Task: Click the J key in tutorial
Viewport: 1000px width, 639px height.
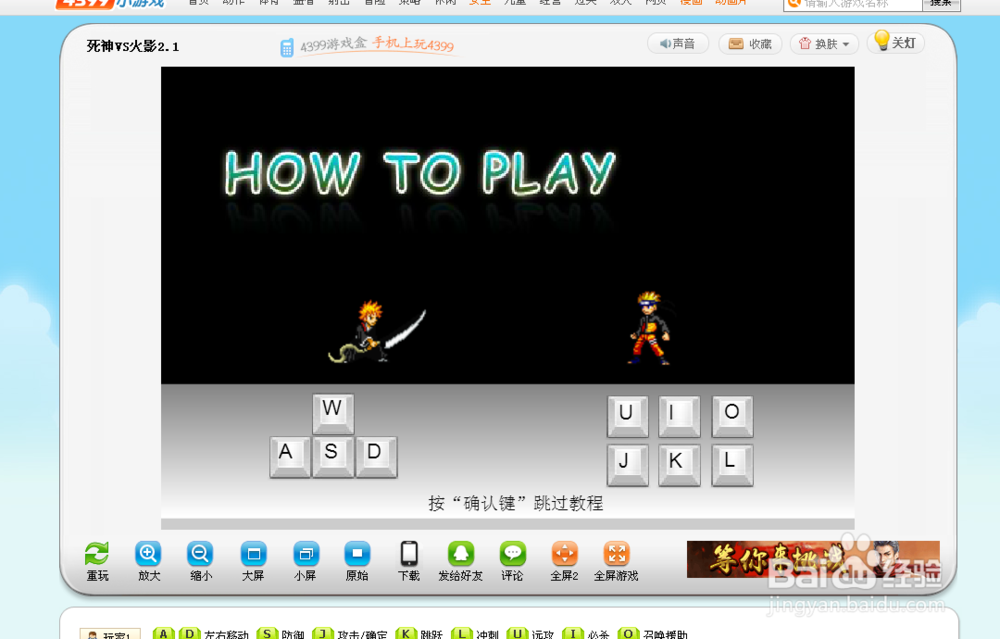Action: pos(628,465)
